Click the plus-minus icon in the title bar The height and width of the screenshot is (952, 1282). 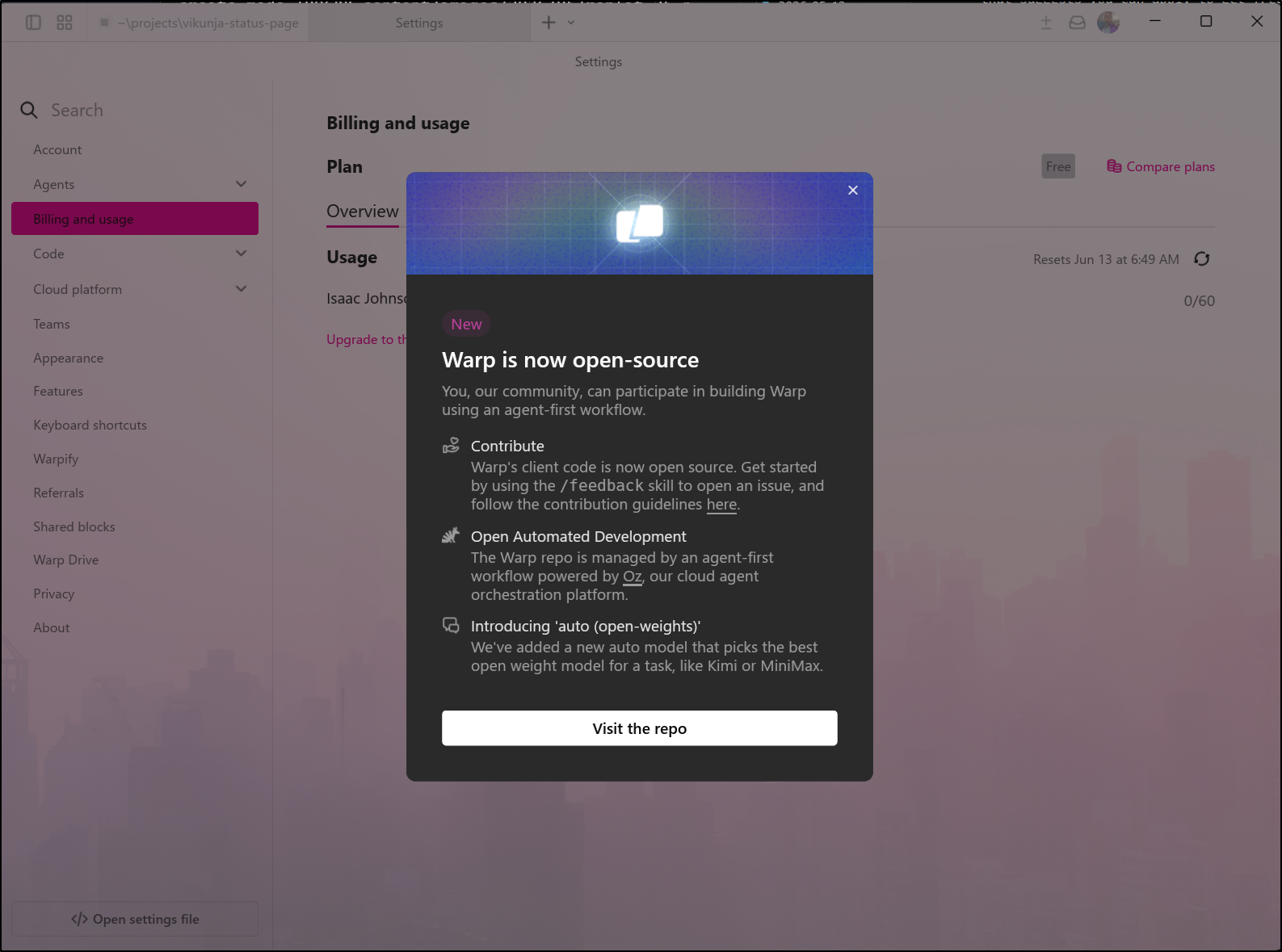point(1046,23)
